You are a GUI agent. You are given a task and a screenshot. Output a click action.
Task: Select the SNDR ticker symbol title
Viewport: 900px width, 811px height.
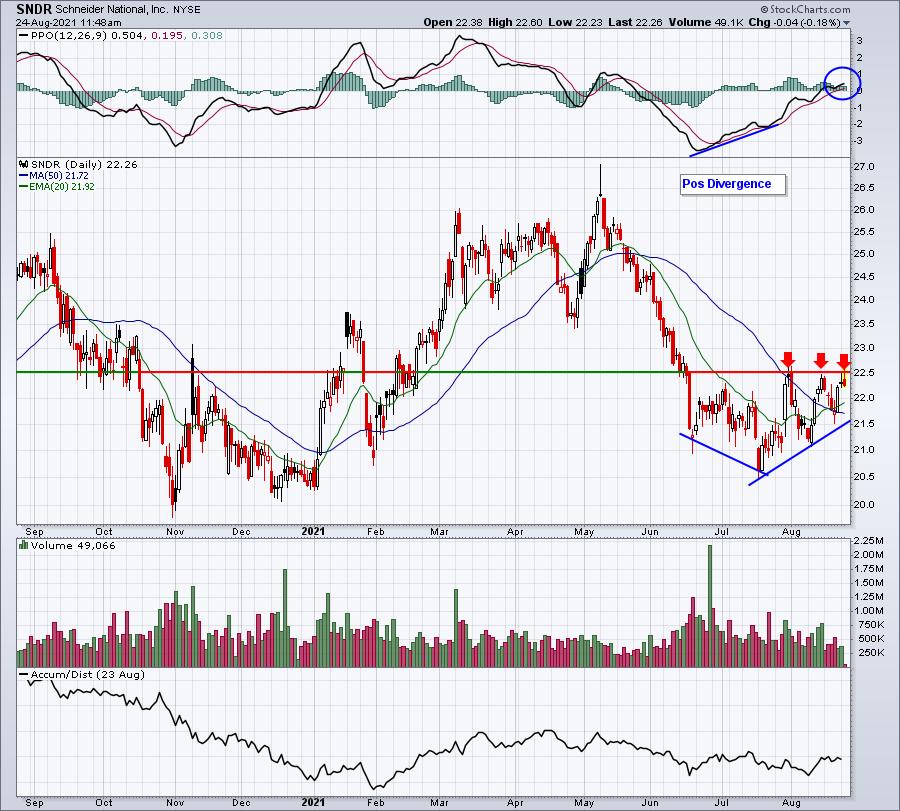pos(34,9)
